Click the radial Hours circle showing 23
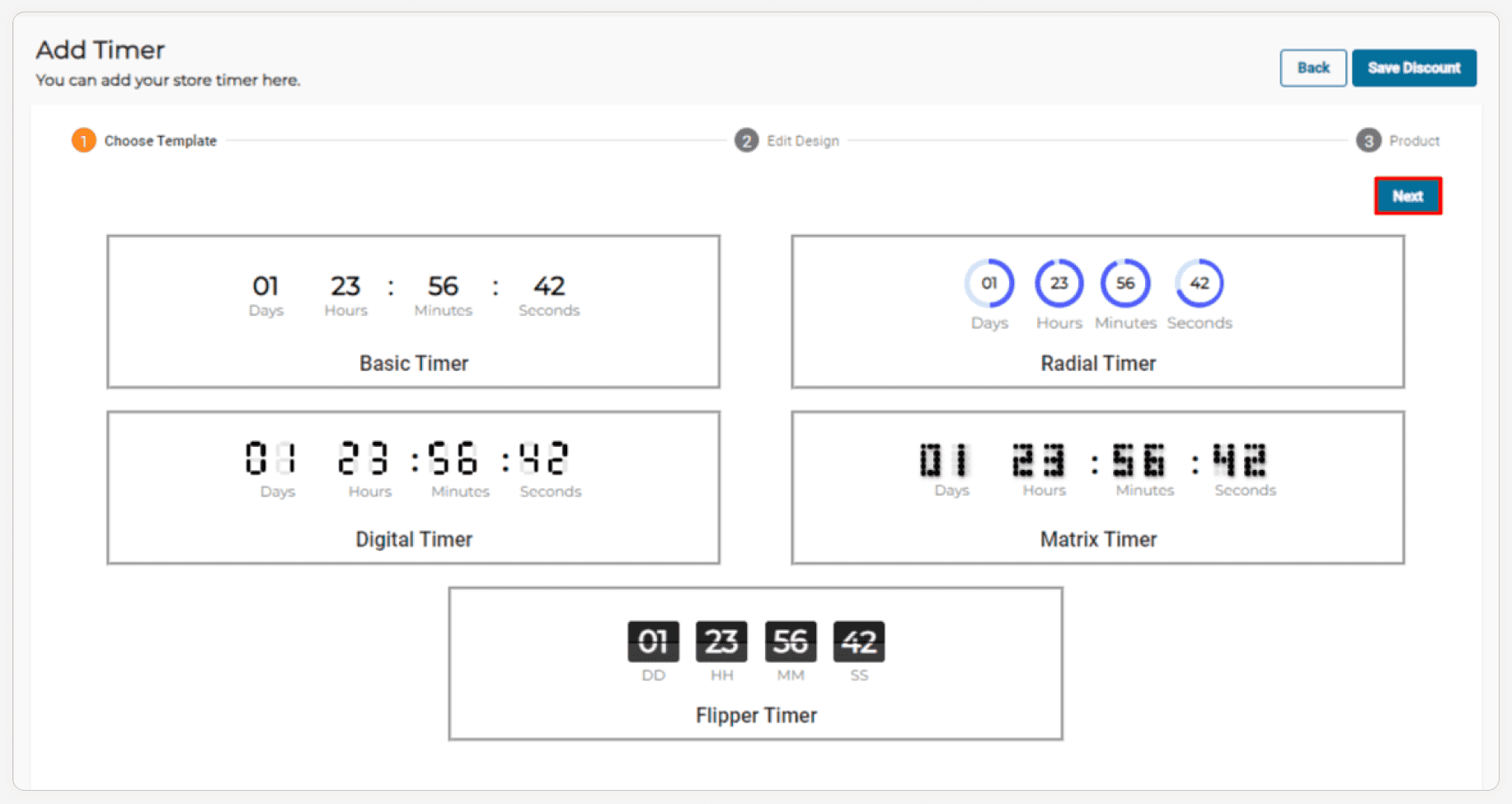Image resolution: width=1512 pixels, height=804 pixels. [x=1059, y=284]
